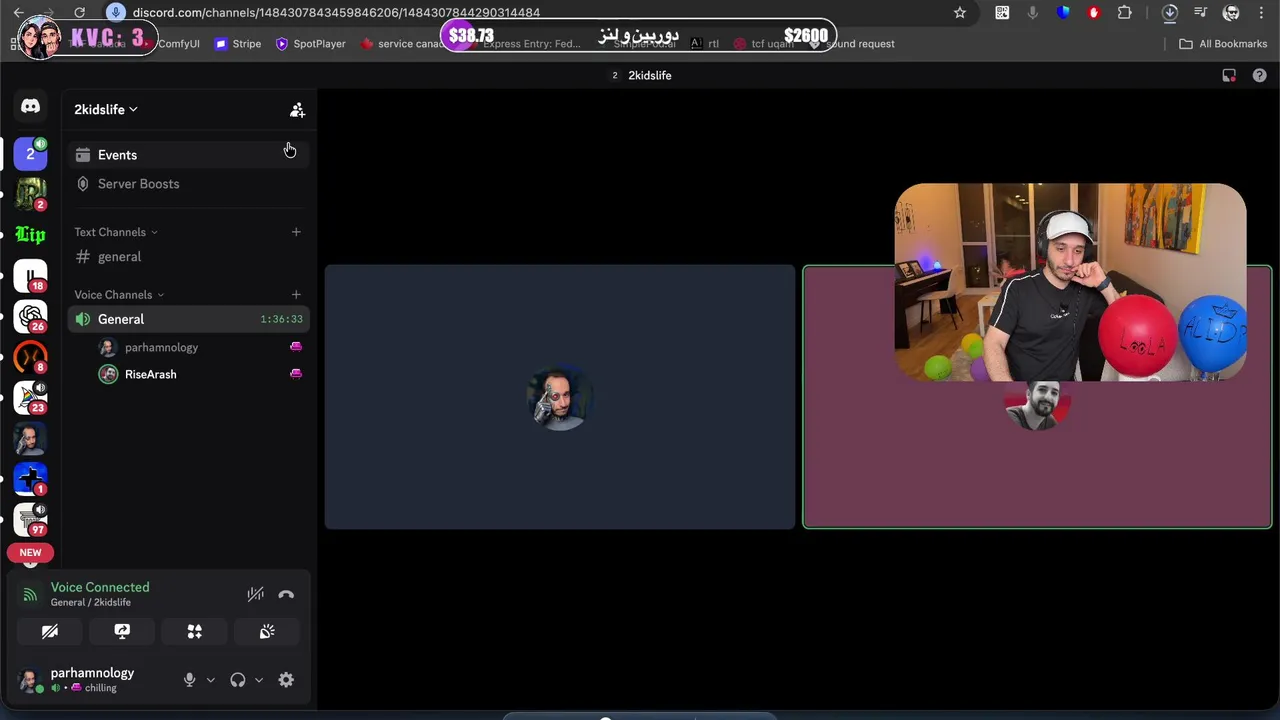Click the QR code extension icon
1280x720 pixels.
pos(1002,12)
